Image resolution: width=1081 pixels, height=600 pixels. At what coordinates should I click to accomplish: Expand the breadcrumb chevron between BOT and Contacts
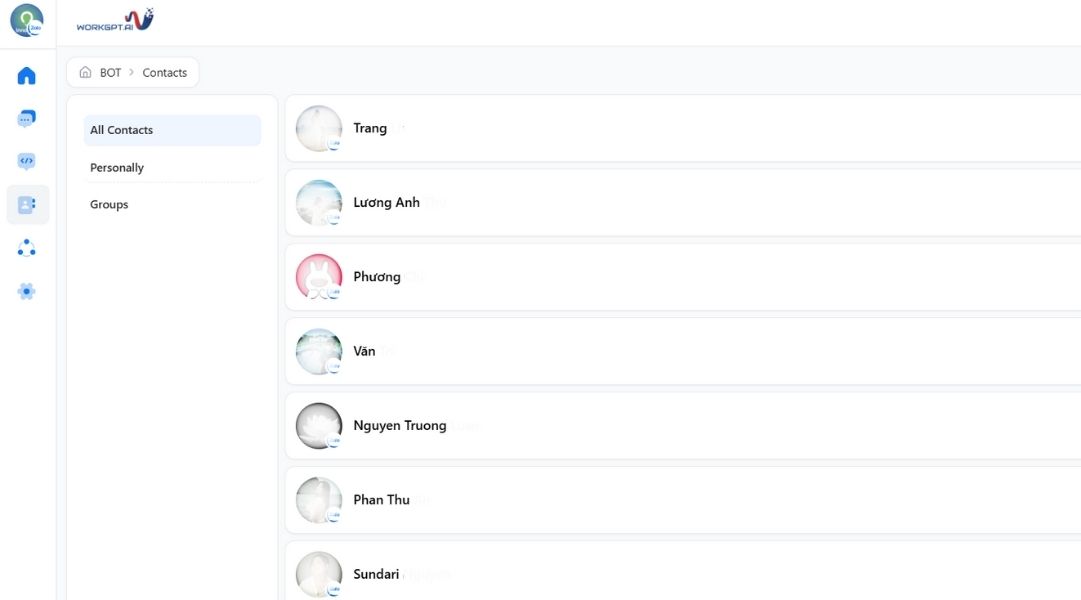(132, 71)
